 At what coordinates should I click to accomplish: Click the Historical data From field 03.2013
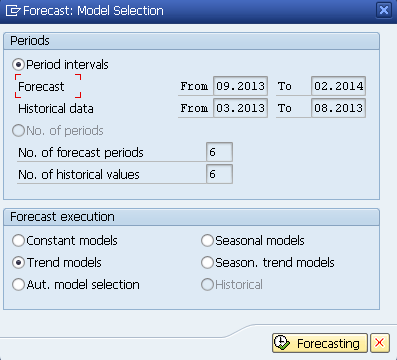pyautogui.click(x=240, y=108)
